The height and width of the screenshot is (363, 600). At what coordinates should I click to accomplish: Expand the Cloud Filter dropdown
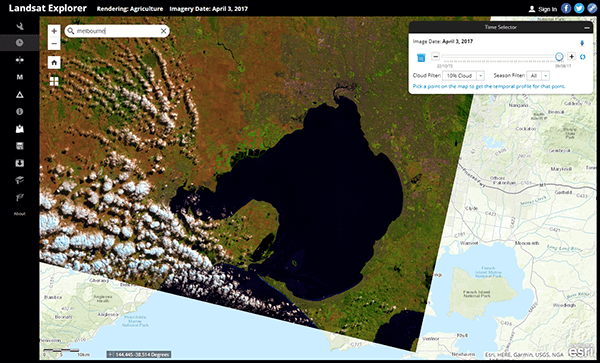[x=463, y=76]
